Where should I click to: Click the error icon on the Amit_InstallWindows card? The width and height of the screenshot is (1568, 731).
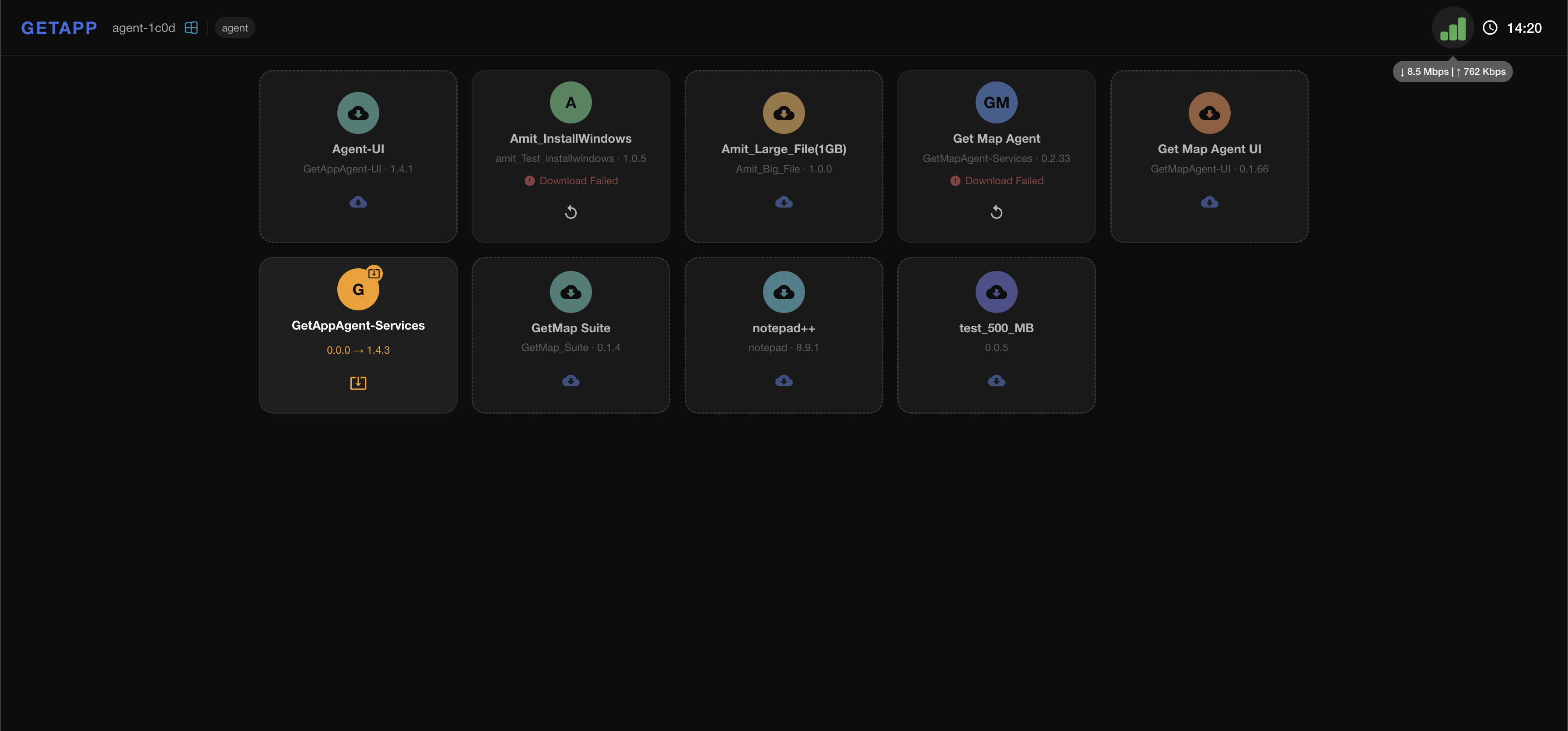(529, 181)
